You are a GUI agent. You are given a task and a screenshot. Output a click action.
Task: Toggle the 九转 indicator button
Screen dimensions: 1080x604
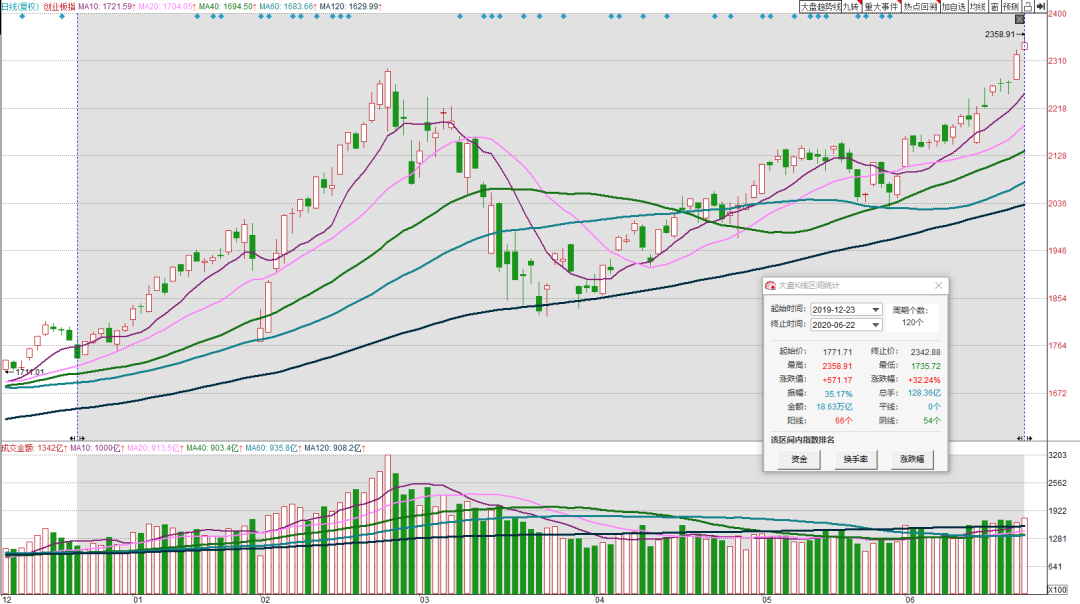tap(851, 6)
